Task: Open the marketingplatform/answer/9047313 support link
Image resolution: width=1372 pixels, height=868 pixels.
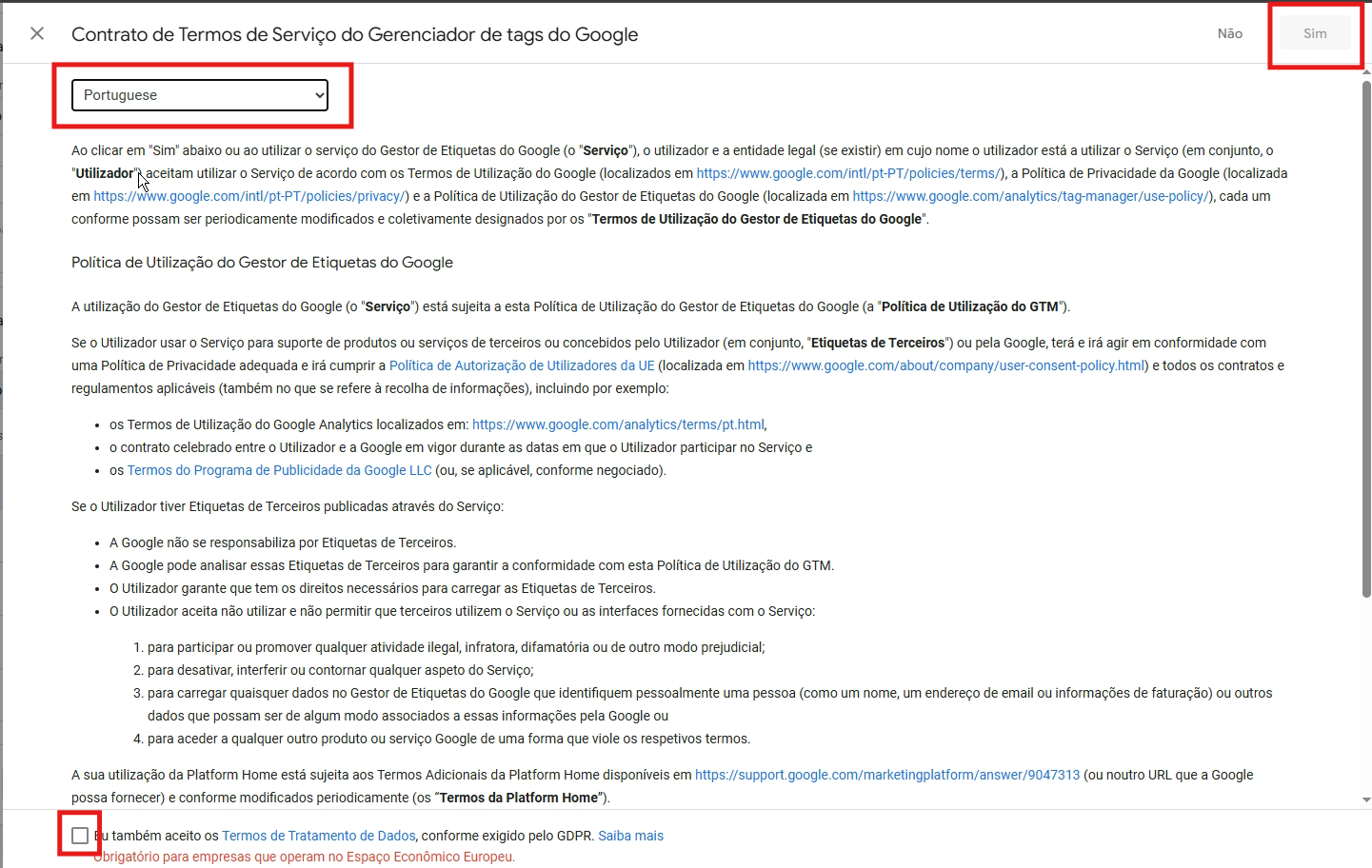Action: (x=887, y=775)
